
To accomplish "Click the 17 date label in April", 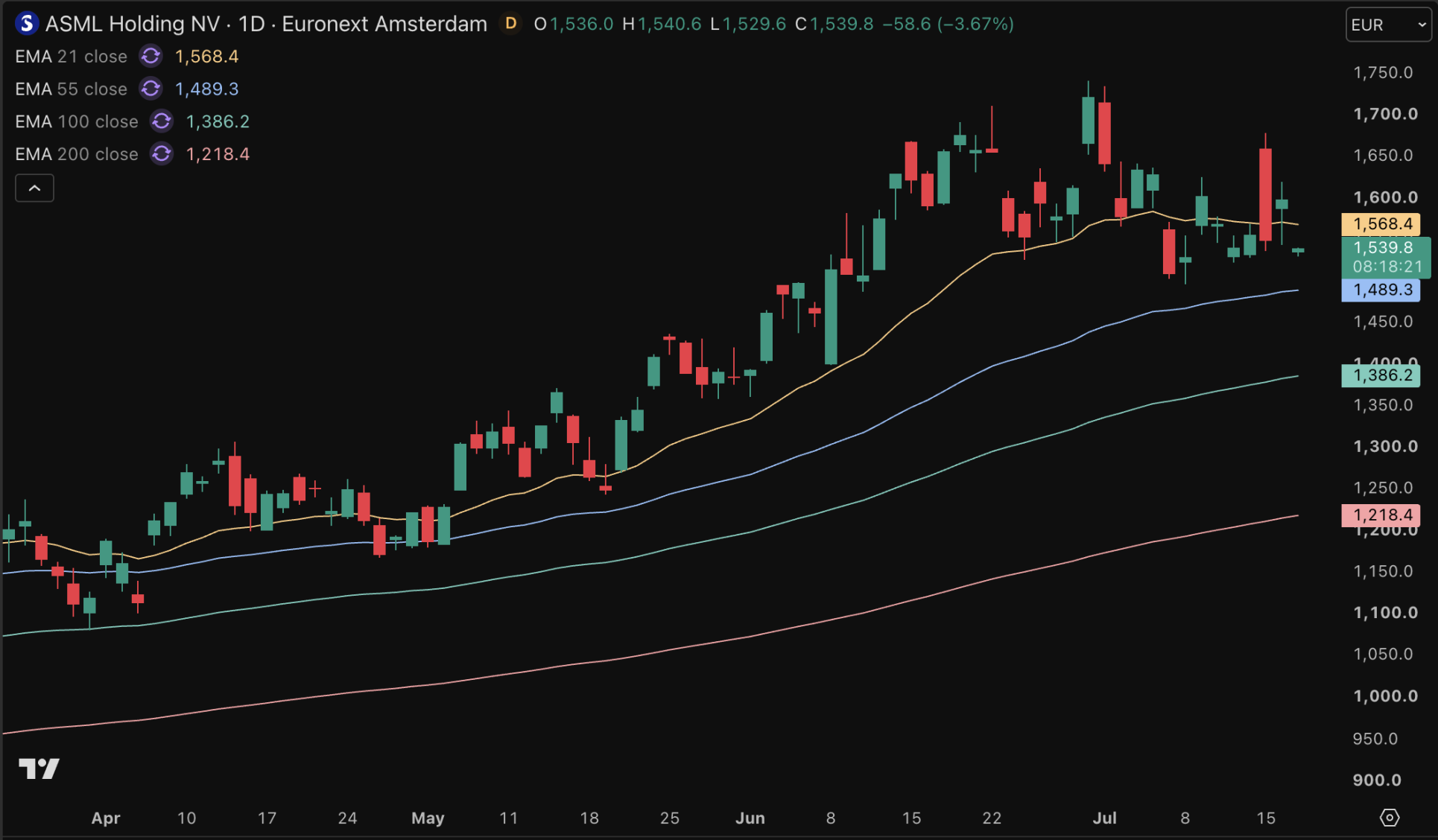I will [267, 818].
